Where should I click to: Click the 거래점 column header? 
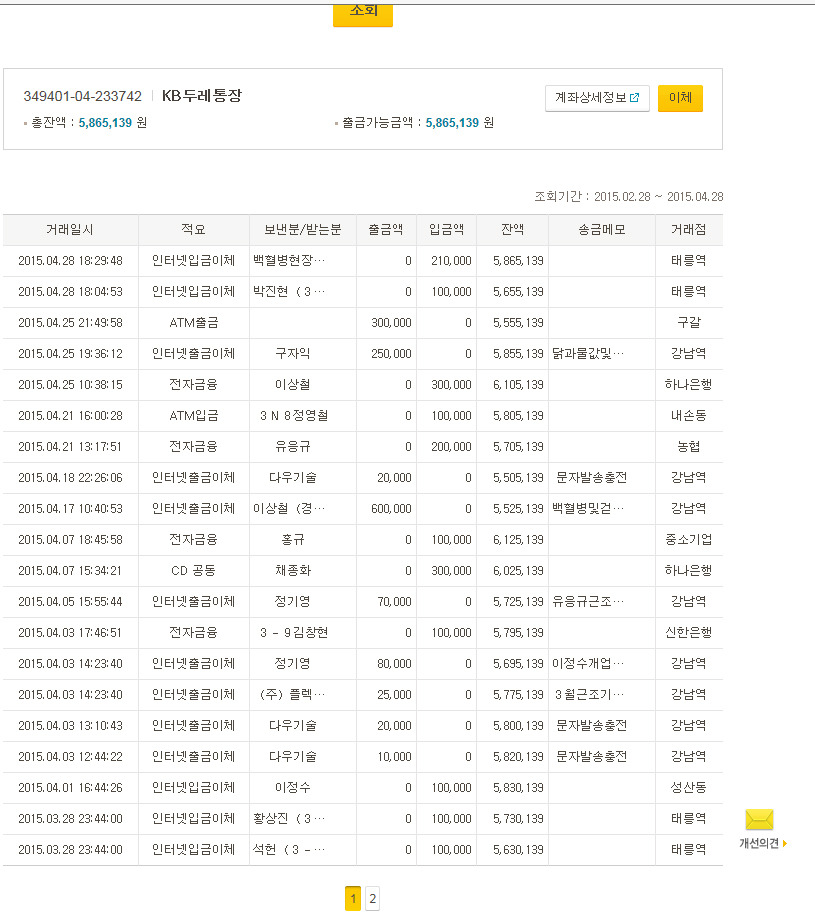688,230
